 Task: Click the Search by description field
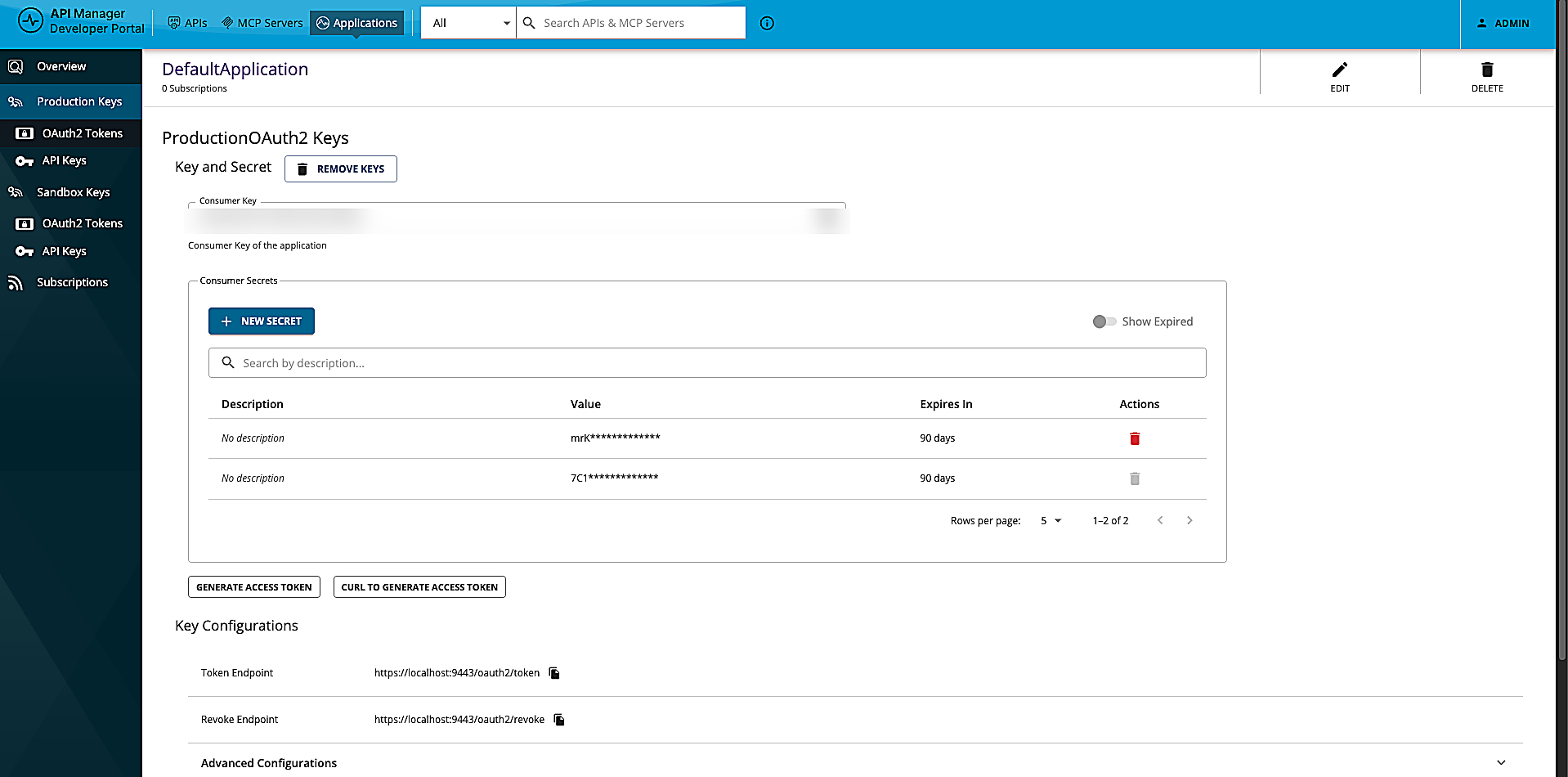pyautogui.click(x=707, y=363)
